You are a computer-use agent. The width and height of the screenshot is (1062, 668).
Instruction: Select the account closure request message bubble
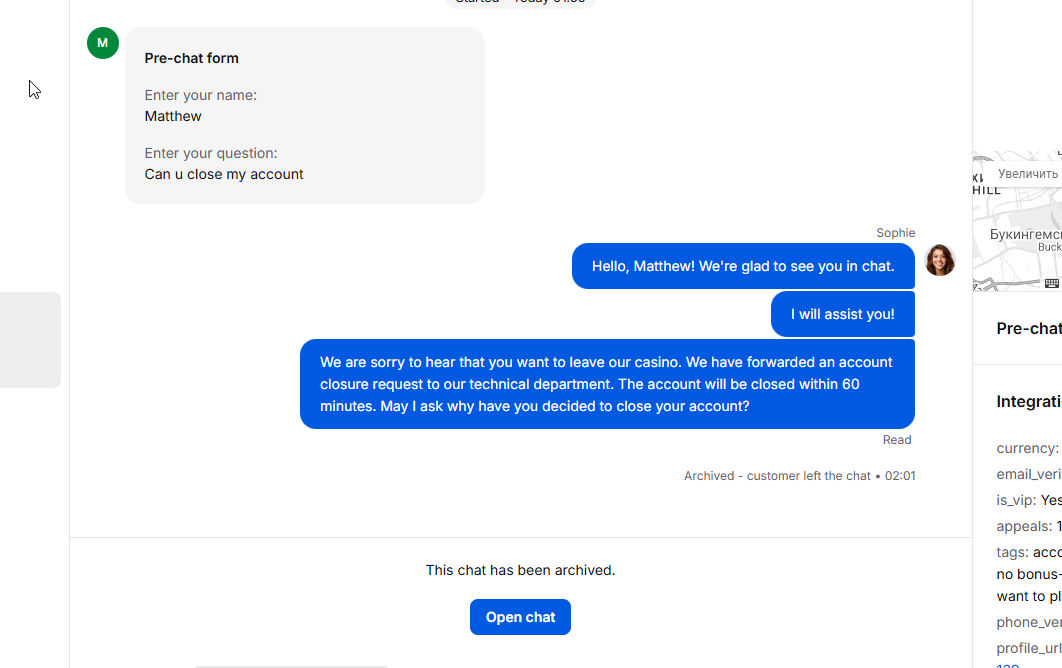pos(606,384)
